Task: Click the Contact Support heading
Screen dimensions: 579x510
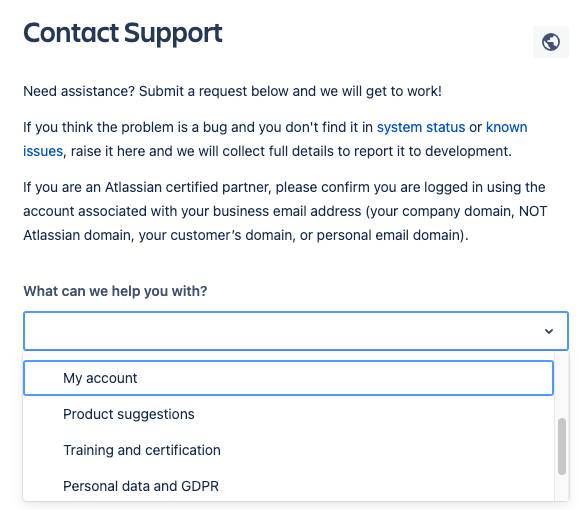Action: [x=123, y=33]
